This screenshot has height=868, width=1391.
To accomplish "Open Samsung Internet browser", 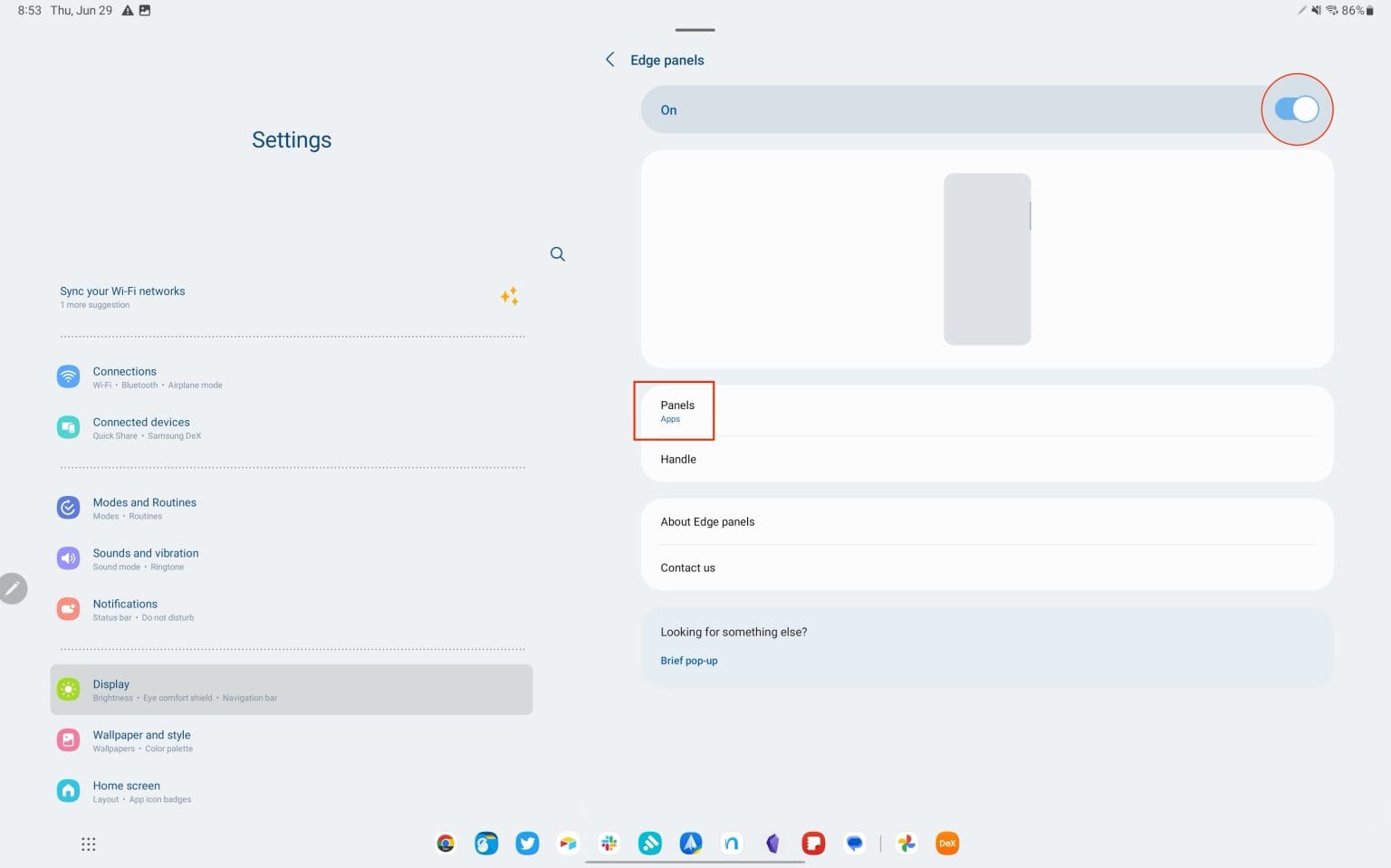I will click(486, 843).
